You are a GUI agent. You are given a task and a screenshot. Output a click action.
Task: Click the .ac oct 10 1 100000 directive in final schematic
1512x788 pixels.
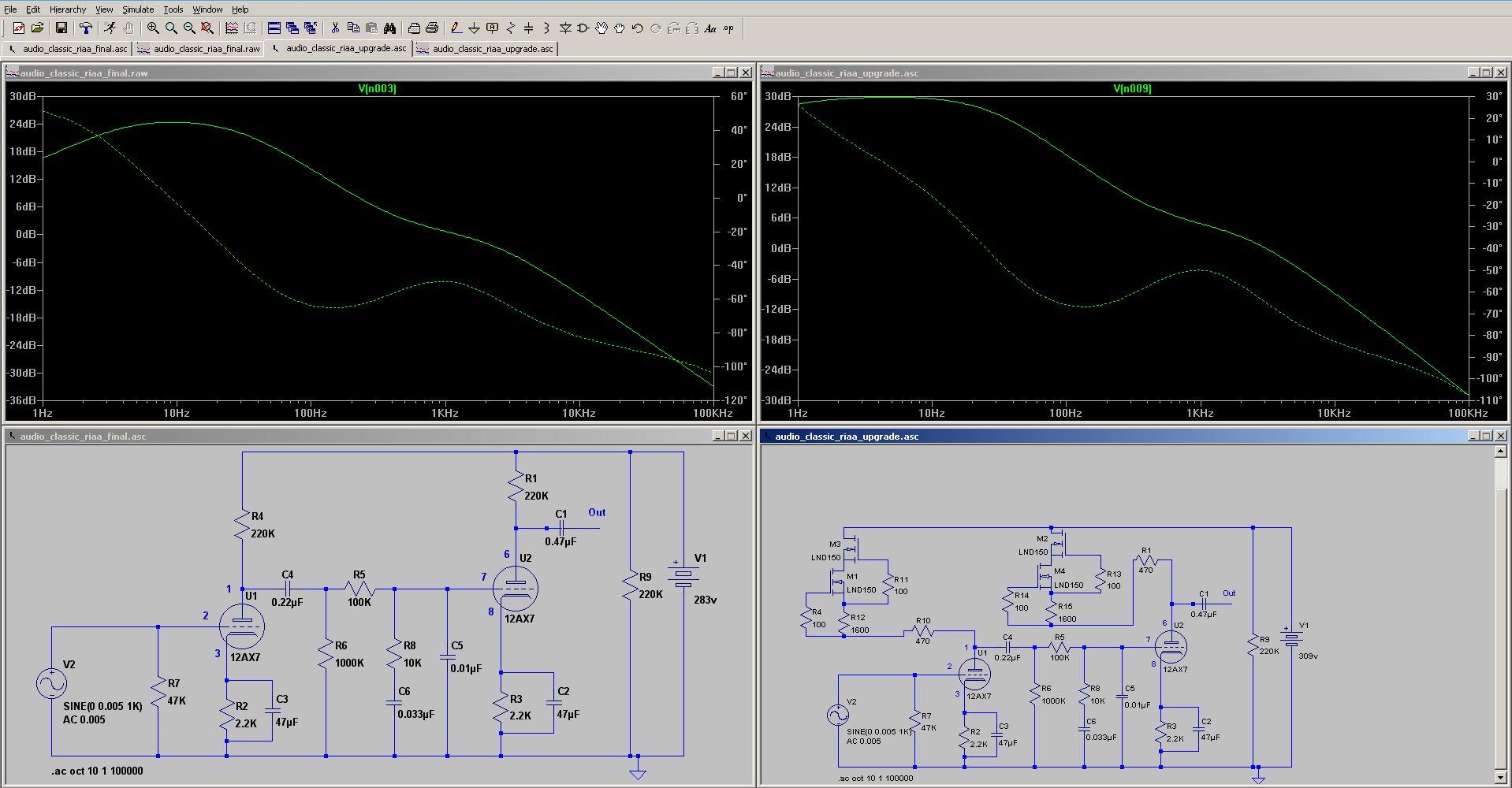(98, 771)
